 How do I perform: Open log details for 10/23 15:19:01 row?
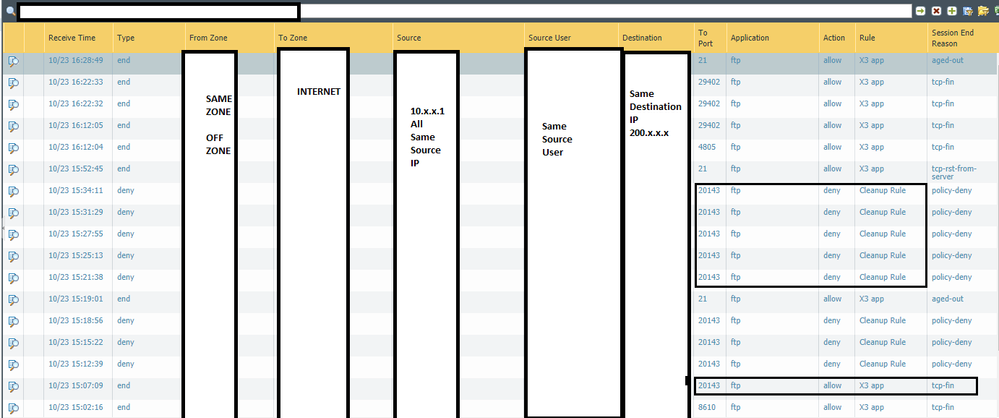coord(13,299)
